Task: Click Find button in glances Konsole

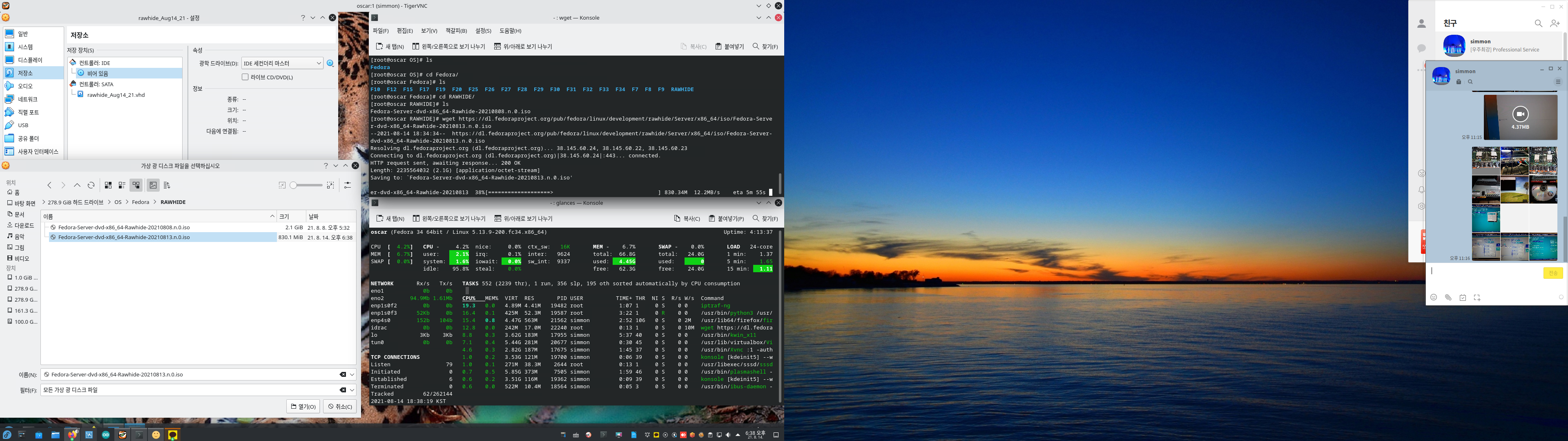Action: (765, 219)
